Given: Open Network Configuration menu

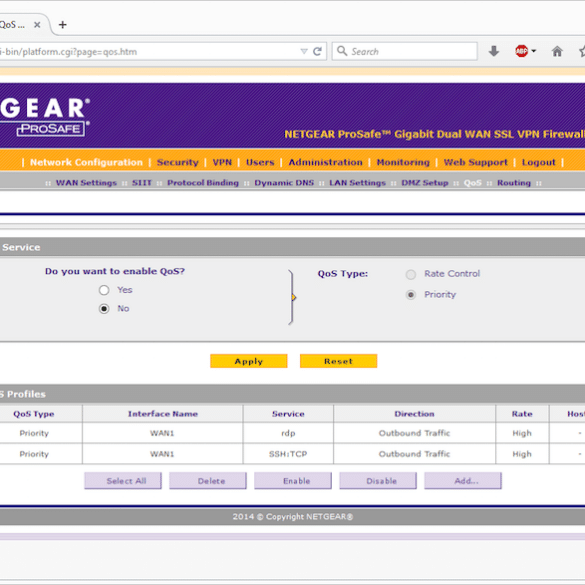Looking at the screenshot, I should [86, 162].
